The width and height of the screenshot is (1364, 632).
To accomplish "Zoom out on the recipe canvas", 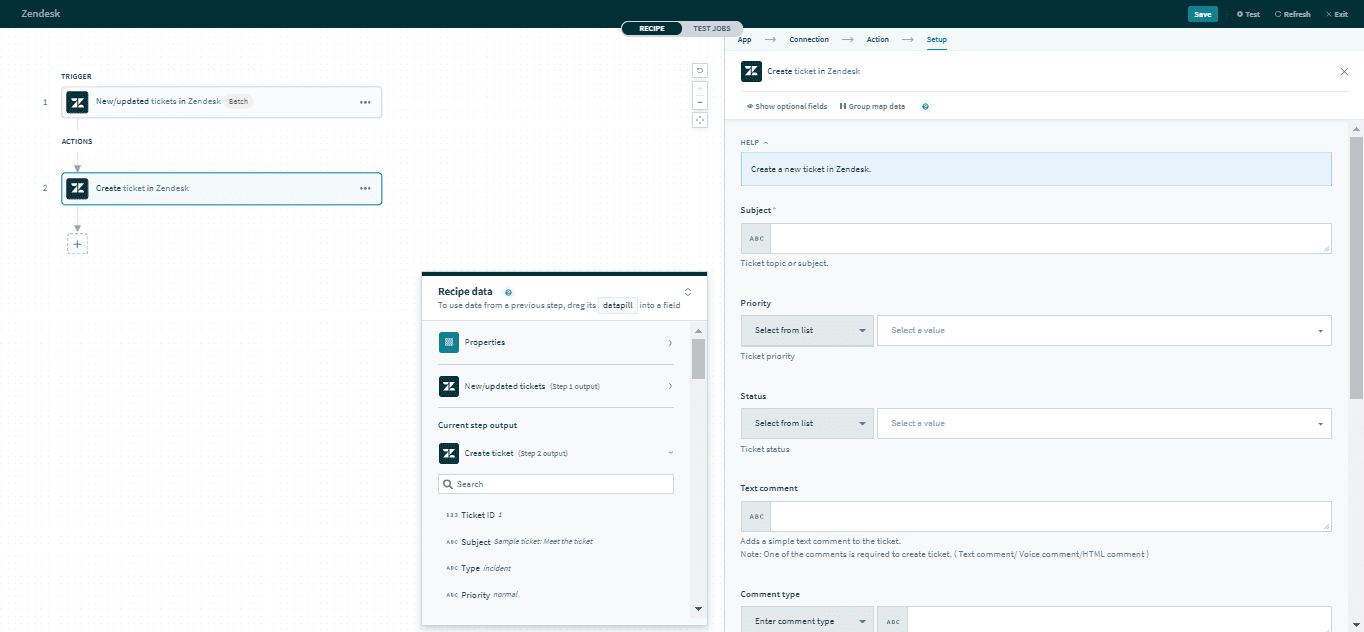I will [700, 102].
